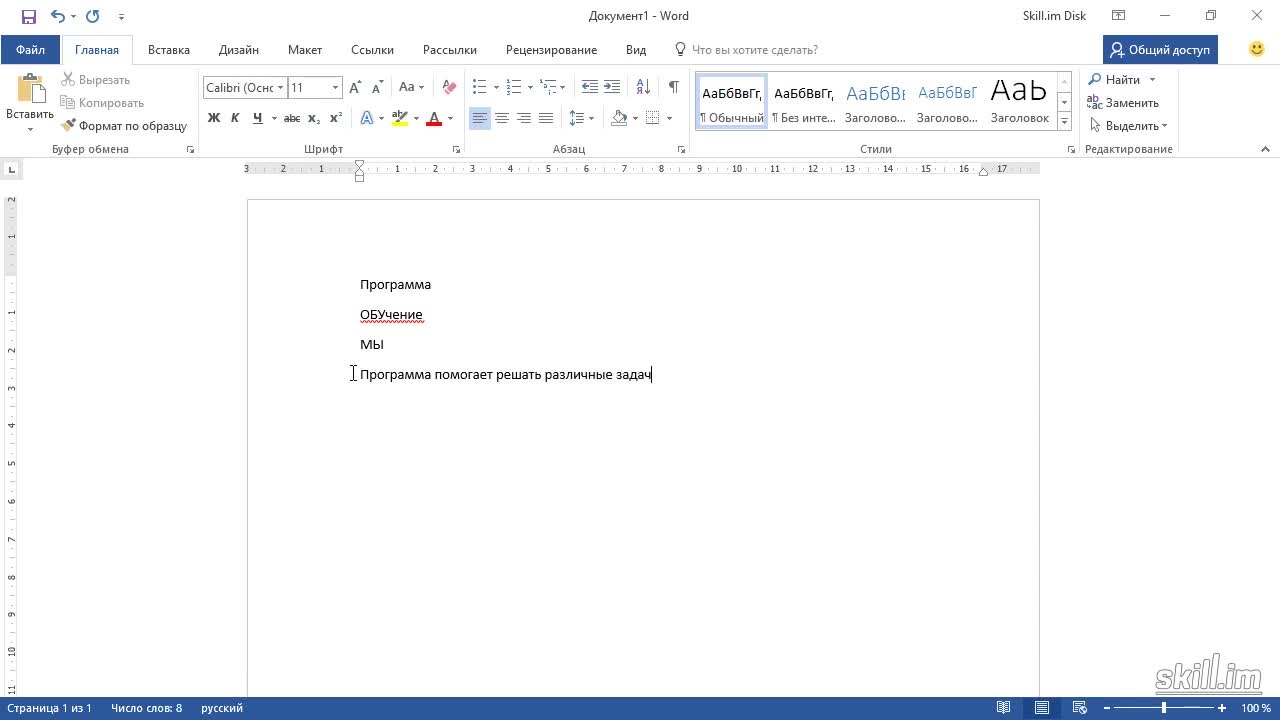Image resolution: width=1280 pixels, height=720 pixels.
Task: Open the Borders dropdown arrow
Action: coord(669,118)
